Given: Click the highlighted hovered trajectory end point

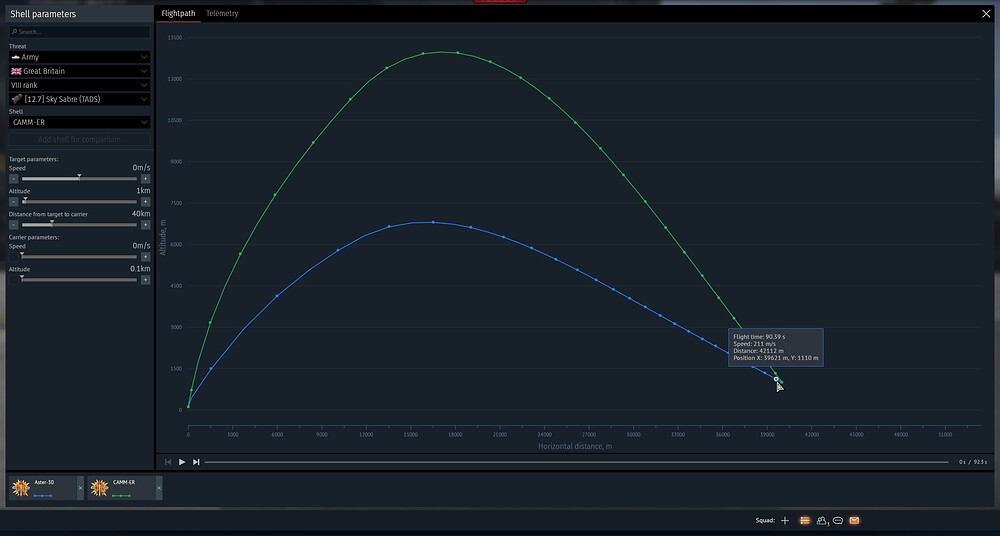Looking at the screenshot, I should [776, 379].
